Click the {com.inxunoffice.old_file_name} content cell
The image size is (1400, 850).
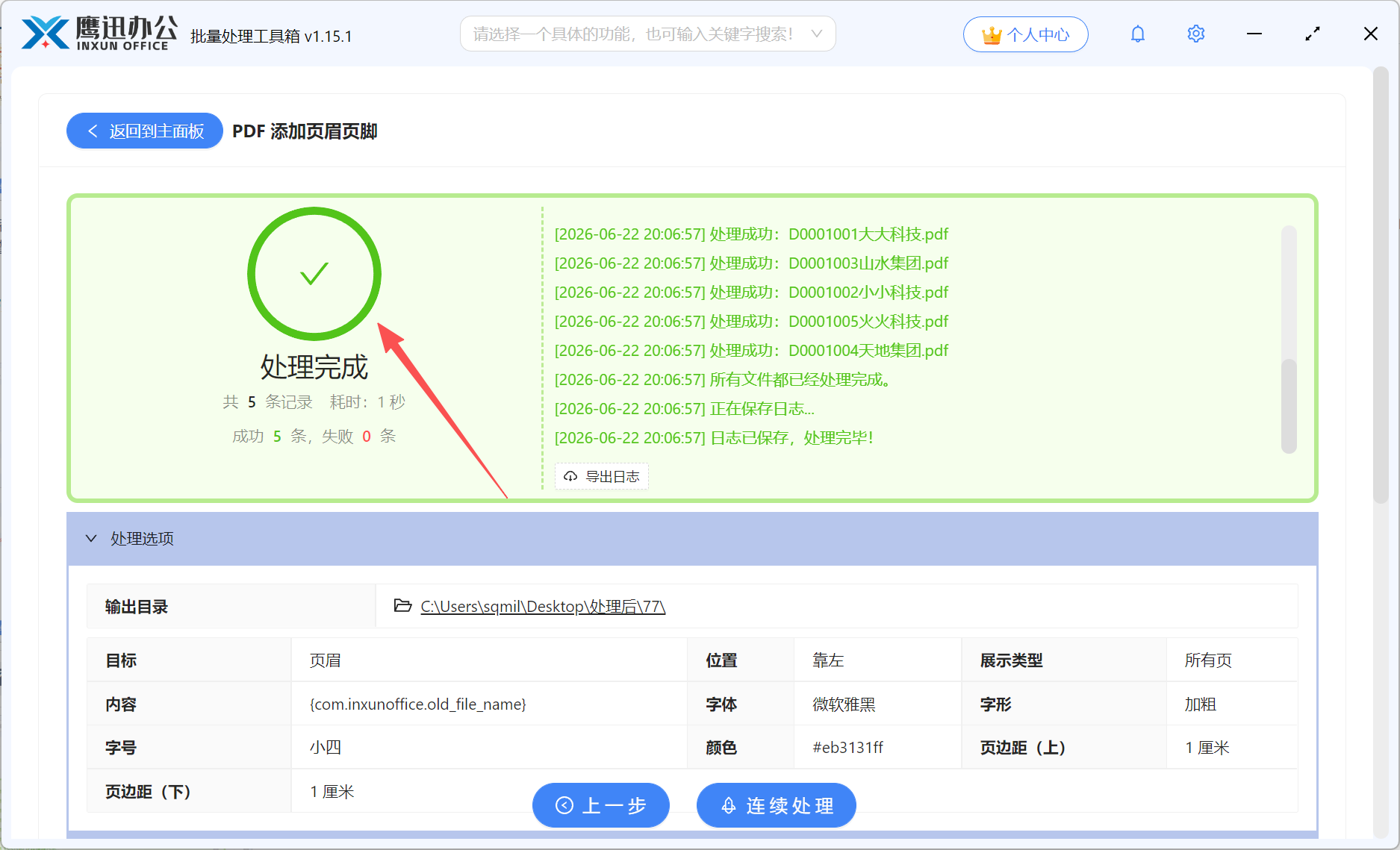click(x=489, y=704)
